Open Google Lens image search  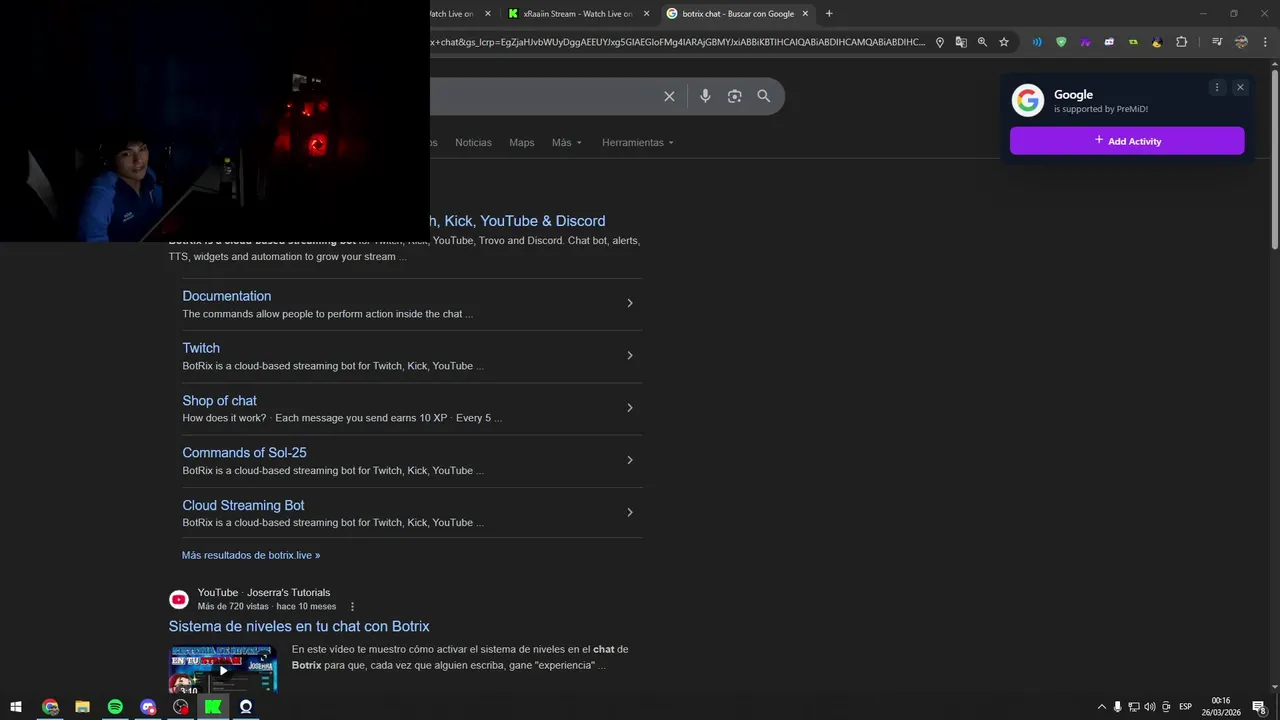pos(734,96)
